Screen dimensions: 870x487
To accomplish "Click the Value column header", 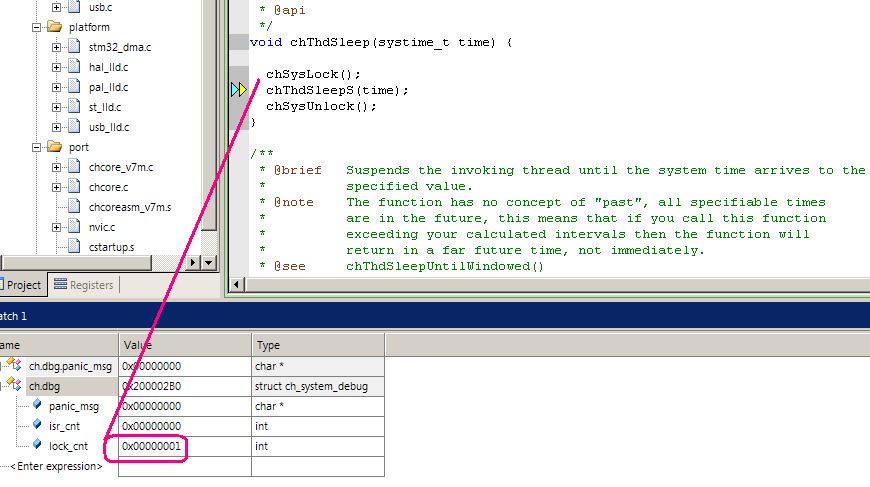I will (185, 345).
